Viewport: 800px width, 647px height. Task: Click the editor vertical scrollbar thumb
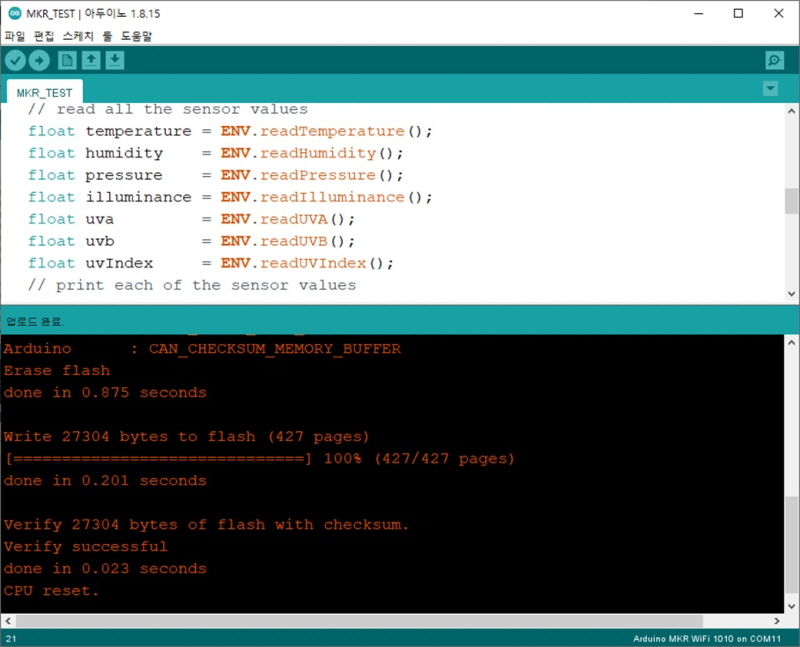pyautogui.click(x=791, y=201)
